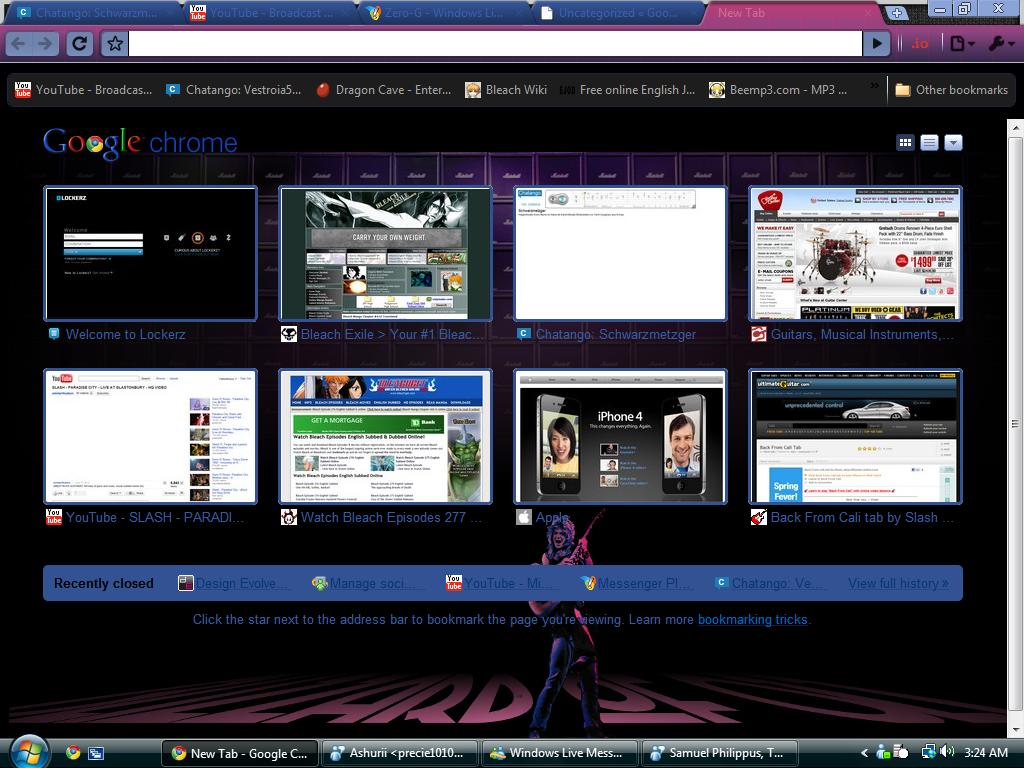
Task: Open the .io extension button
Action: coord(920,44)
